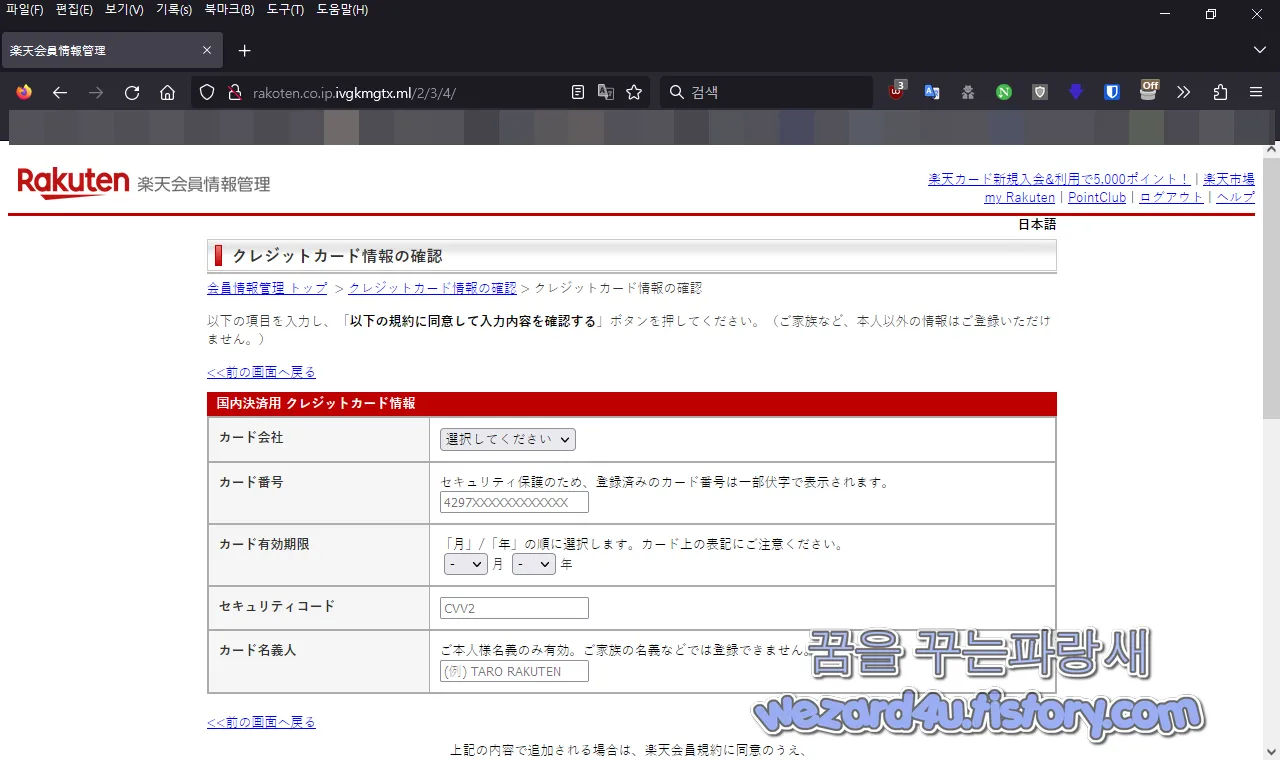
Task: Open the expiration year (年) dropdown
Action: (534, 564)
